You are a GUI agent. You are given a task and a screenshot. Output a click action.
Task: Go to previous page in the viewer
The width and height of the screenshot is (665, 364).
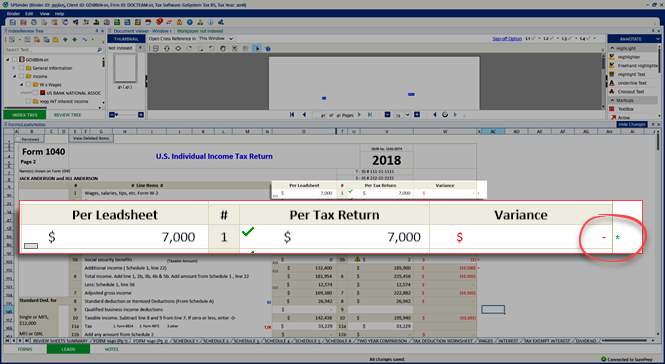[x=304, y=115]
